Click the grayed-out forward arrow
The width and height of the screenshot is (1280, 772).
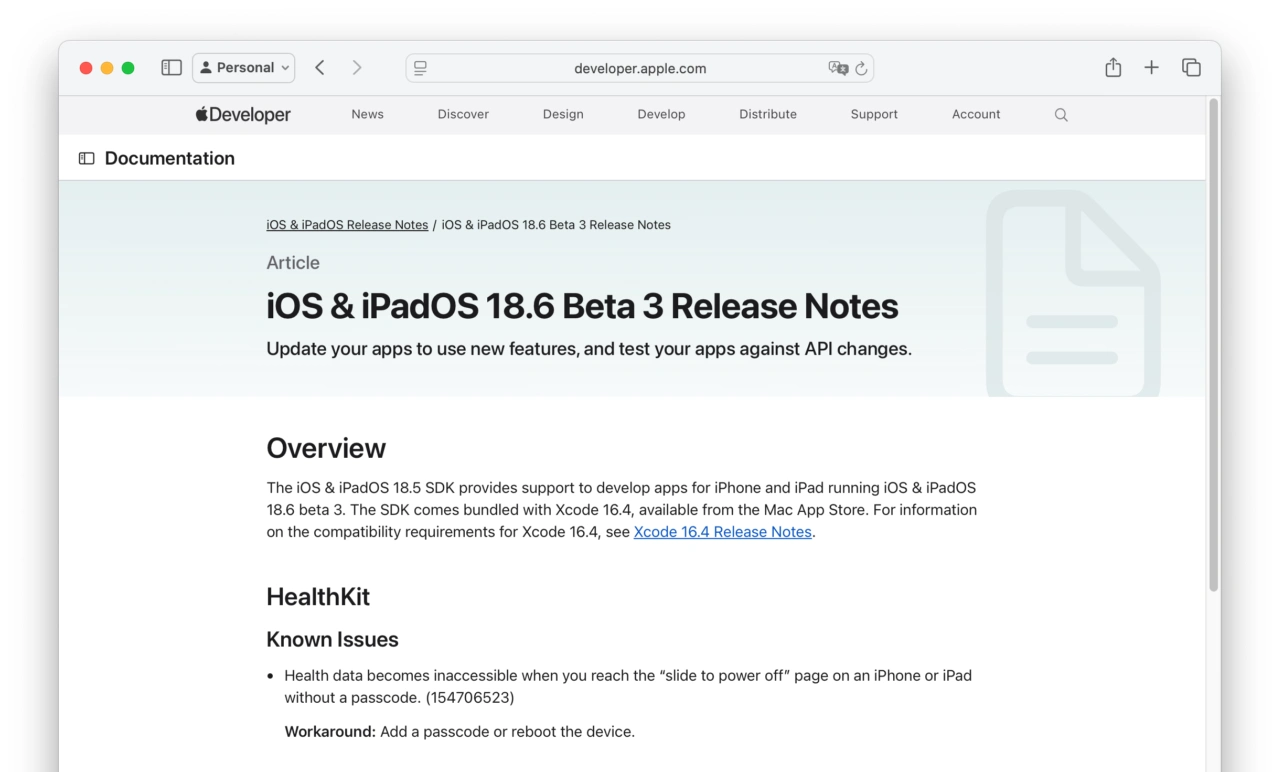click(357, 67)
